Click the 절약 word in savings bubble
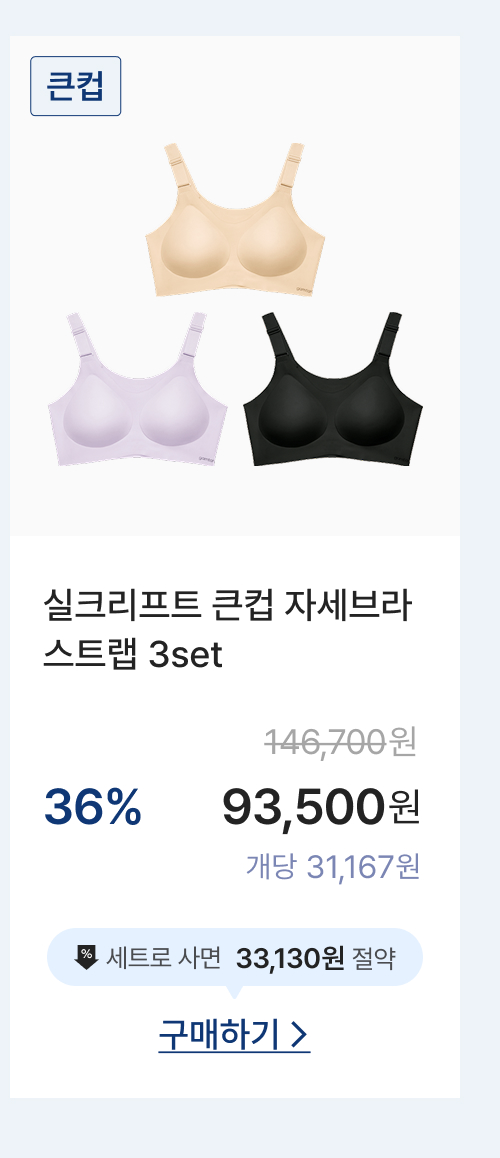 point(374,959)
